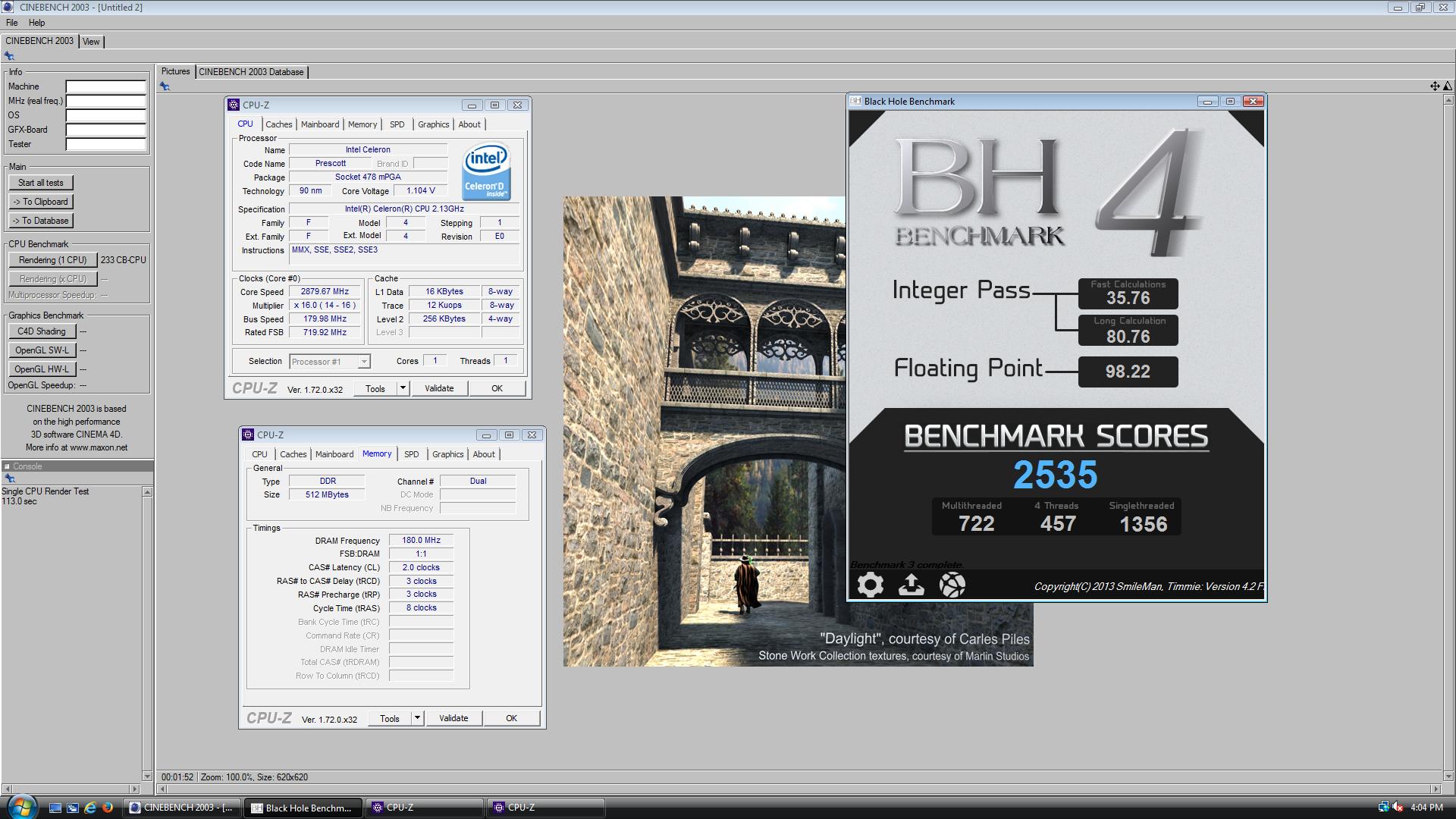Open About tab in upper CPU-Z window
The image size is (1456, 819).
point(469,124)
